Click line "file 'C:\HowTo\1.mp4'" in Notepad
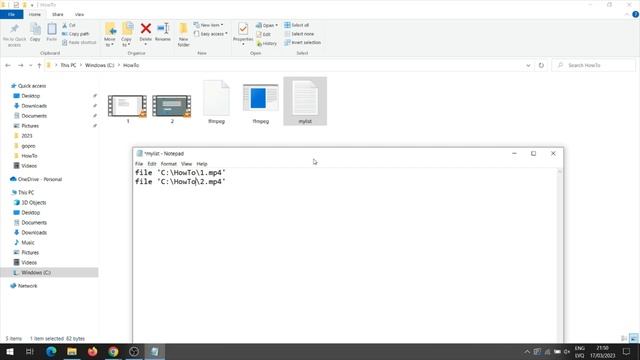This screenshot has height=360, width=640. tap(180, 173)
